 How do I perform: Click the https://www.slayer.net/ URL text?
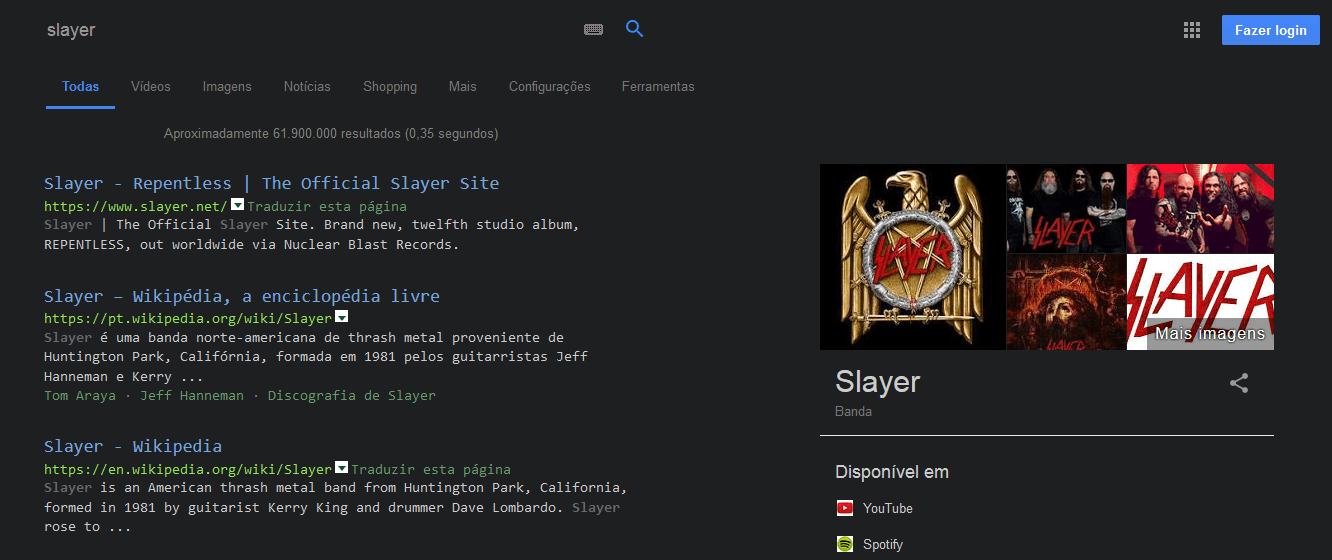click(136, 207)
